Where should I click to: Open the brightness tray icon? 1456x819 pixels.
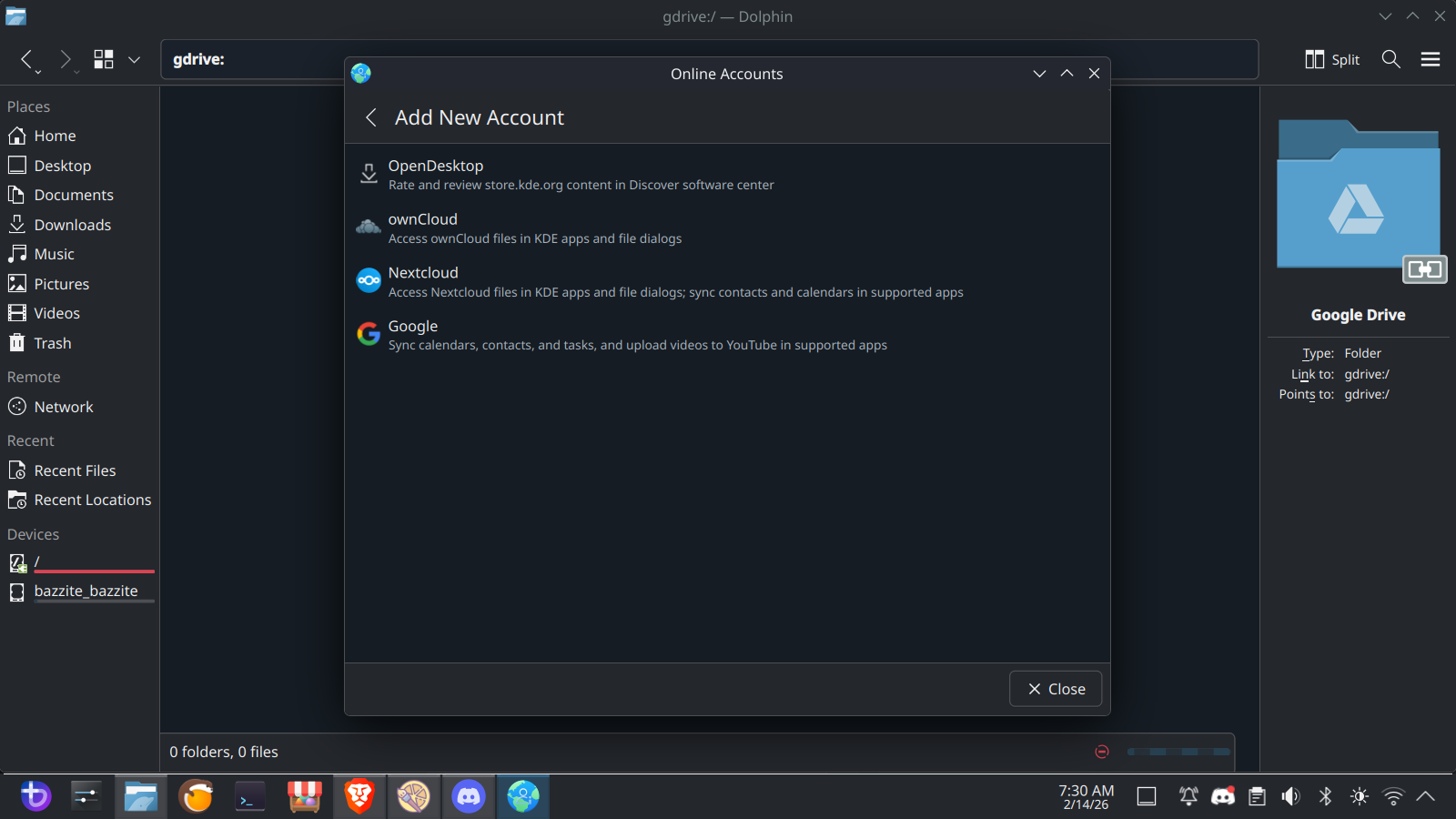[x=1360, y=797]
